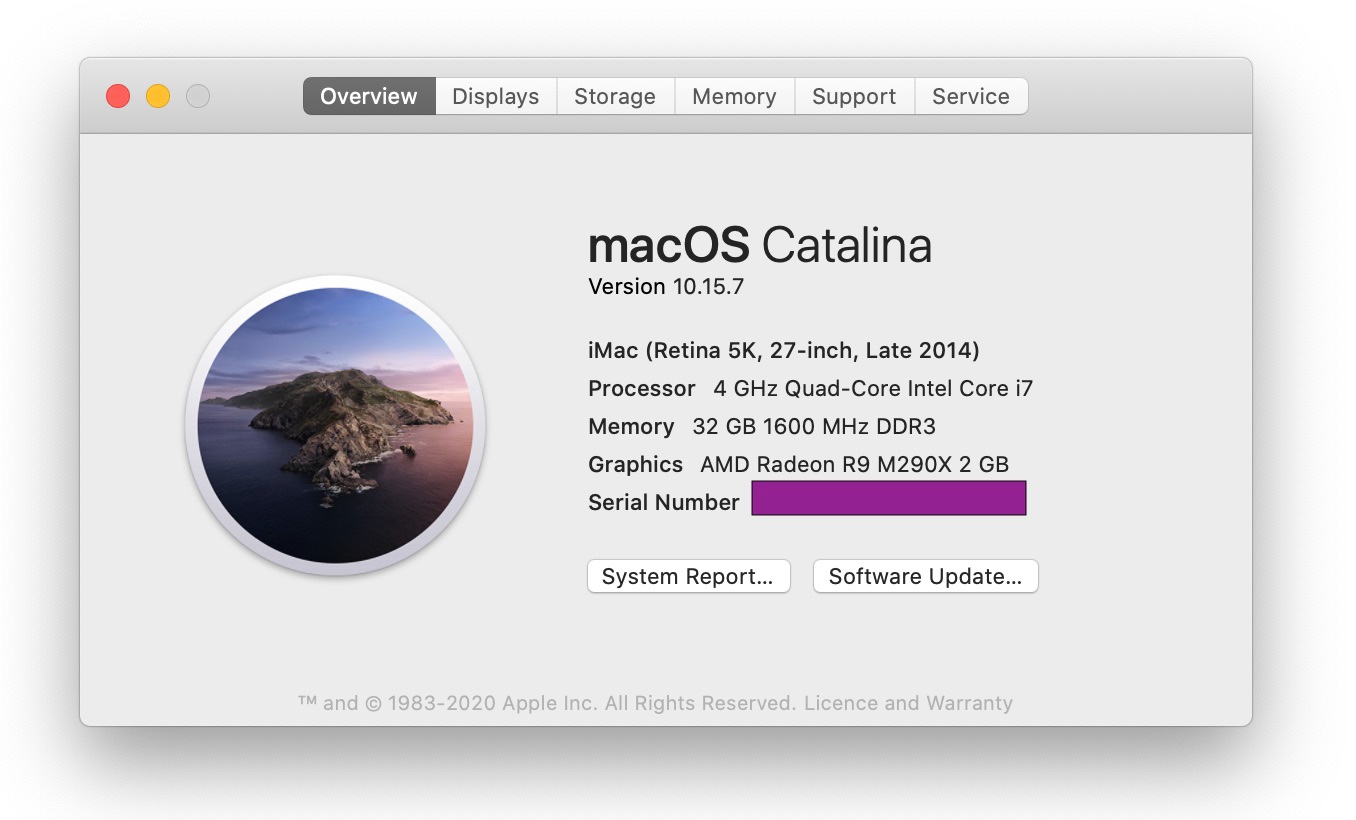This screenshot has width=1356, height=820.
Task: Click the Memory 32 GB specification
Action: 762,426
